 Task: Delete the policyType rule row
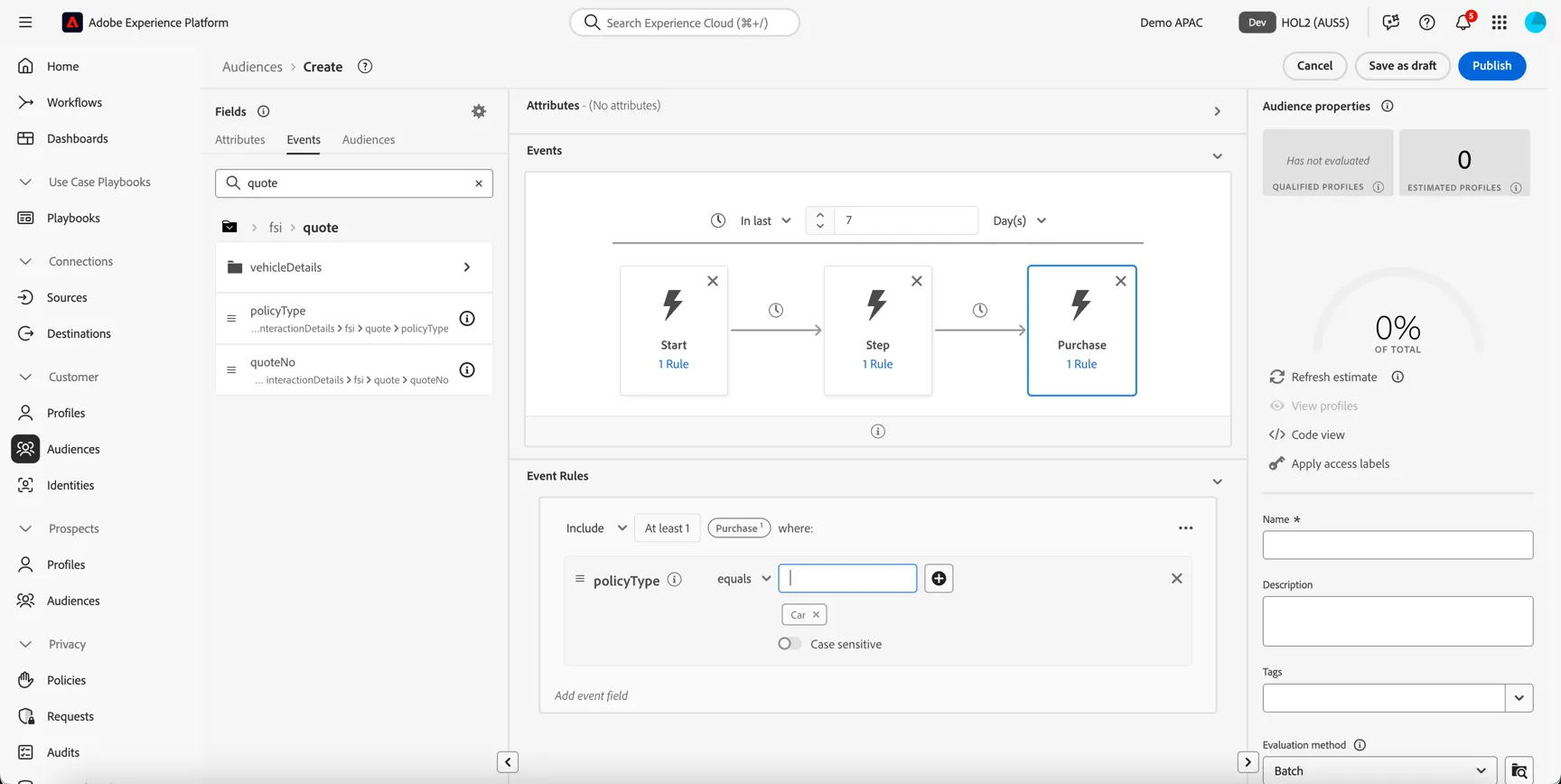tap(1176, 578)
